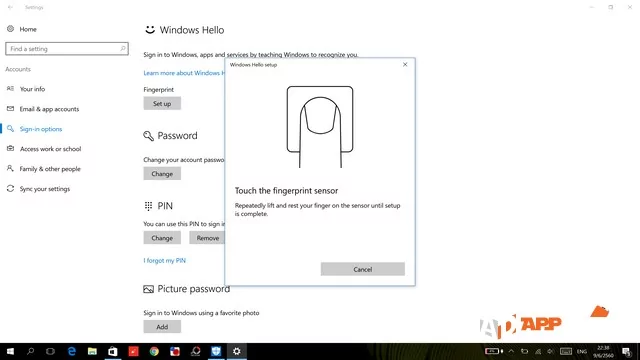The image size is (640, 360).
Task: Switch to Settings gear on taskbar
Action: coord(237,351)
